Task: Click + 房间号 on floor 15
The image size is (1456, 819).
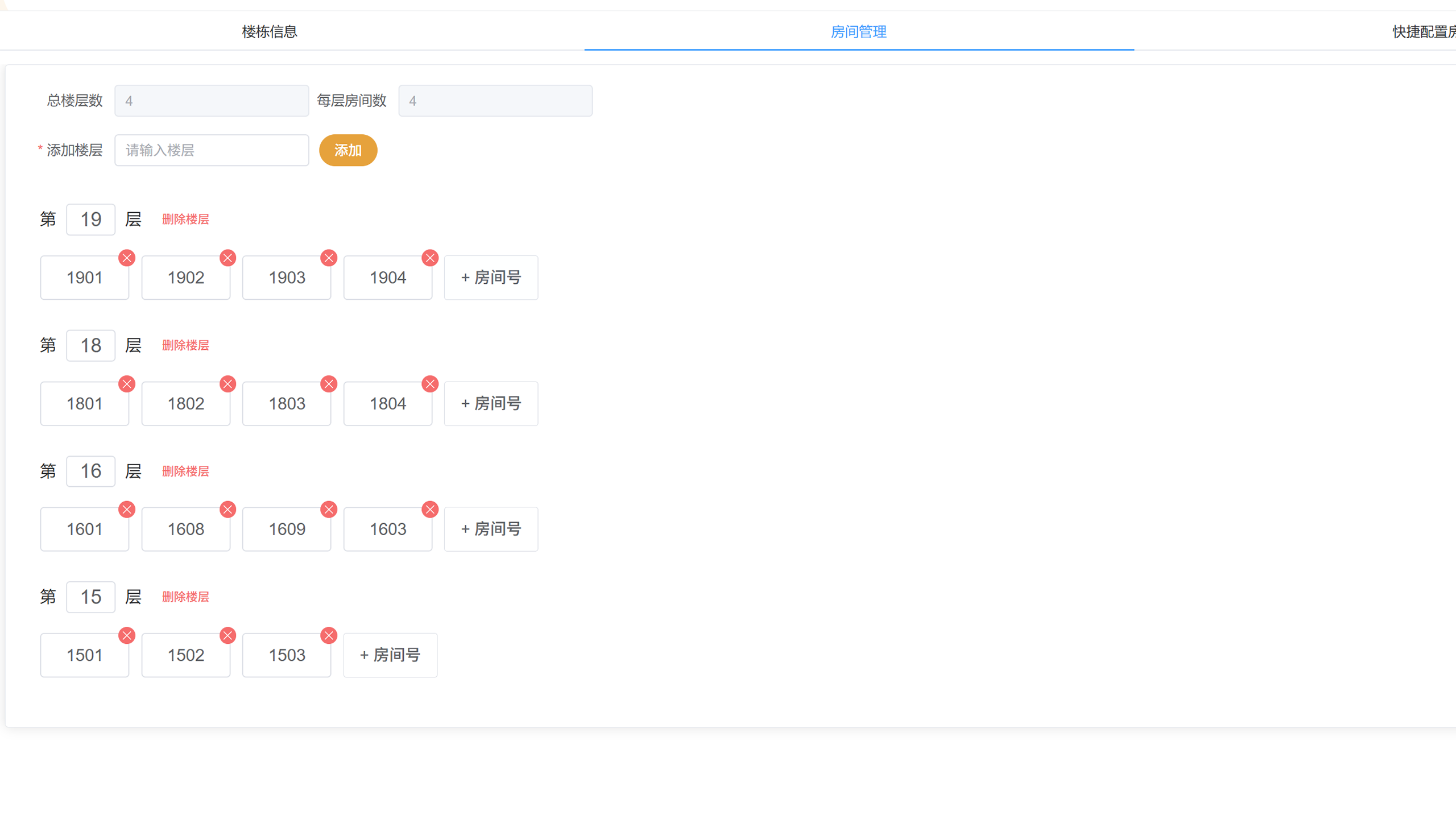Action: (390, 655)
